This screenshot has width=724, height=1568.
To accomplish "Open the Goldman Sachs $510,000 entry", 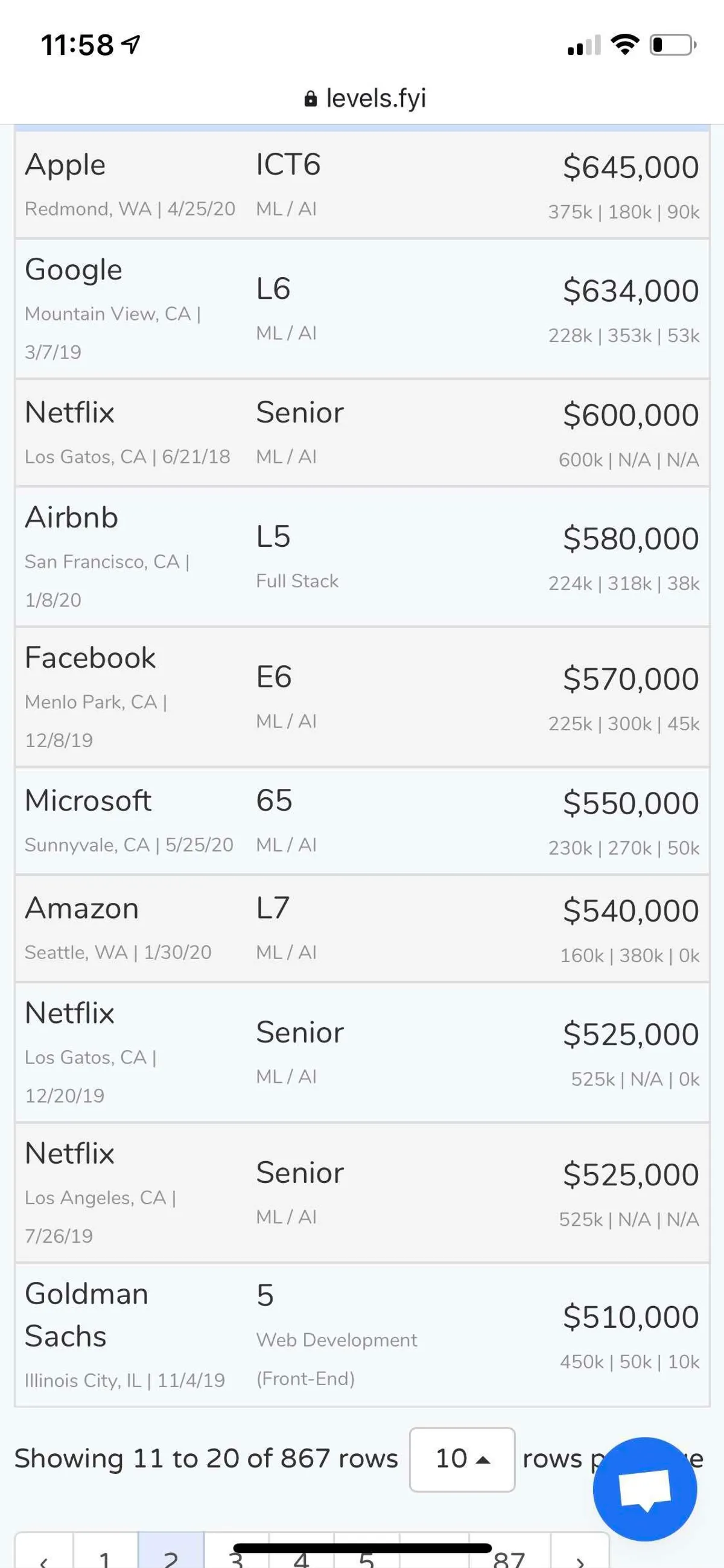I will pos(362,1336).
